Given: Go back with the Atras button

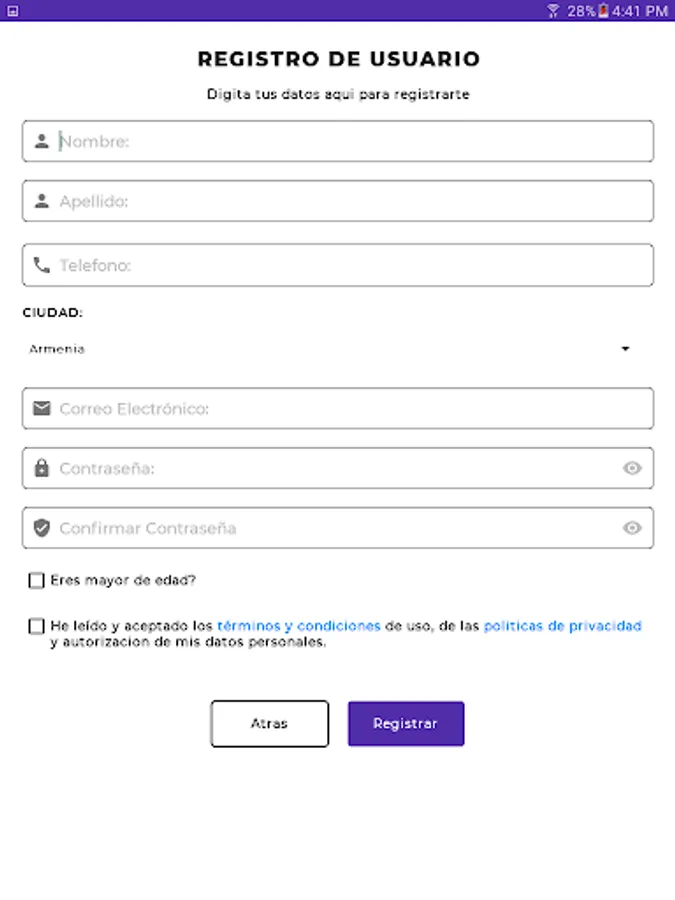Looking at the screenshot, I should click(x=269, y=723).
